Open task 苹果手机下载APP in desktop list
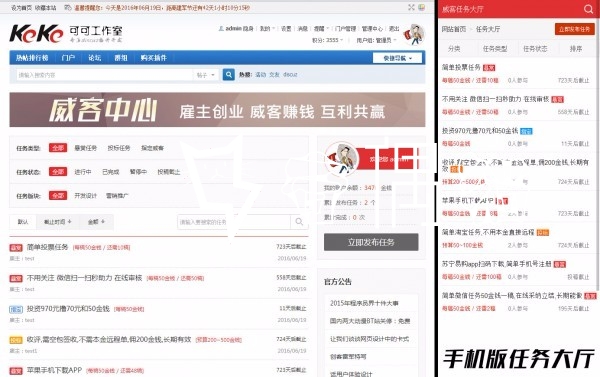 (54, 370)
